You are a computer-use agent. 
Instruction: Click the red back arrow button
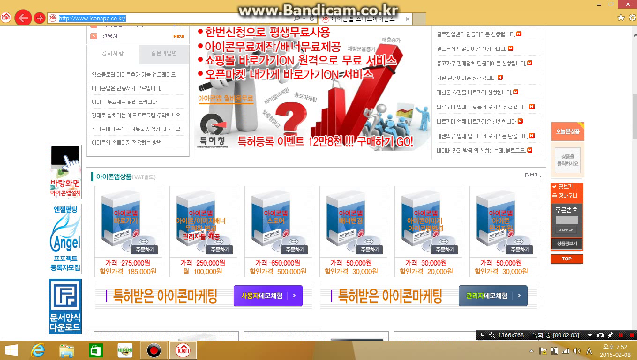tap(23, 18)
